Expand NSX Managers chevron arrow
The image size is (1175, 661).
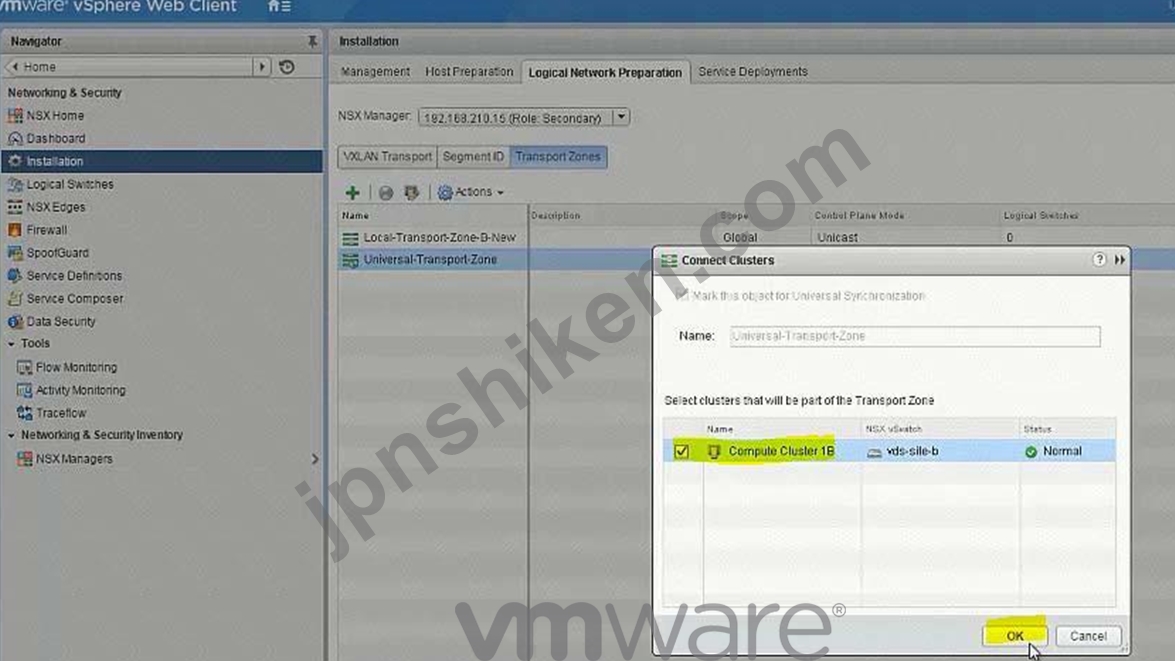coord(315,459)
